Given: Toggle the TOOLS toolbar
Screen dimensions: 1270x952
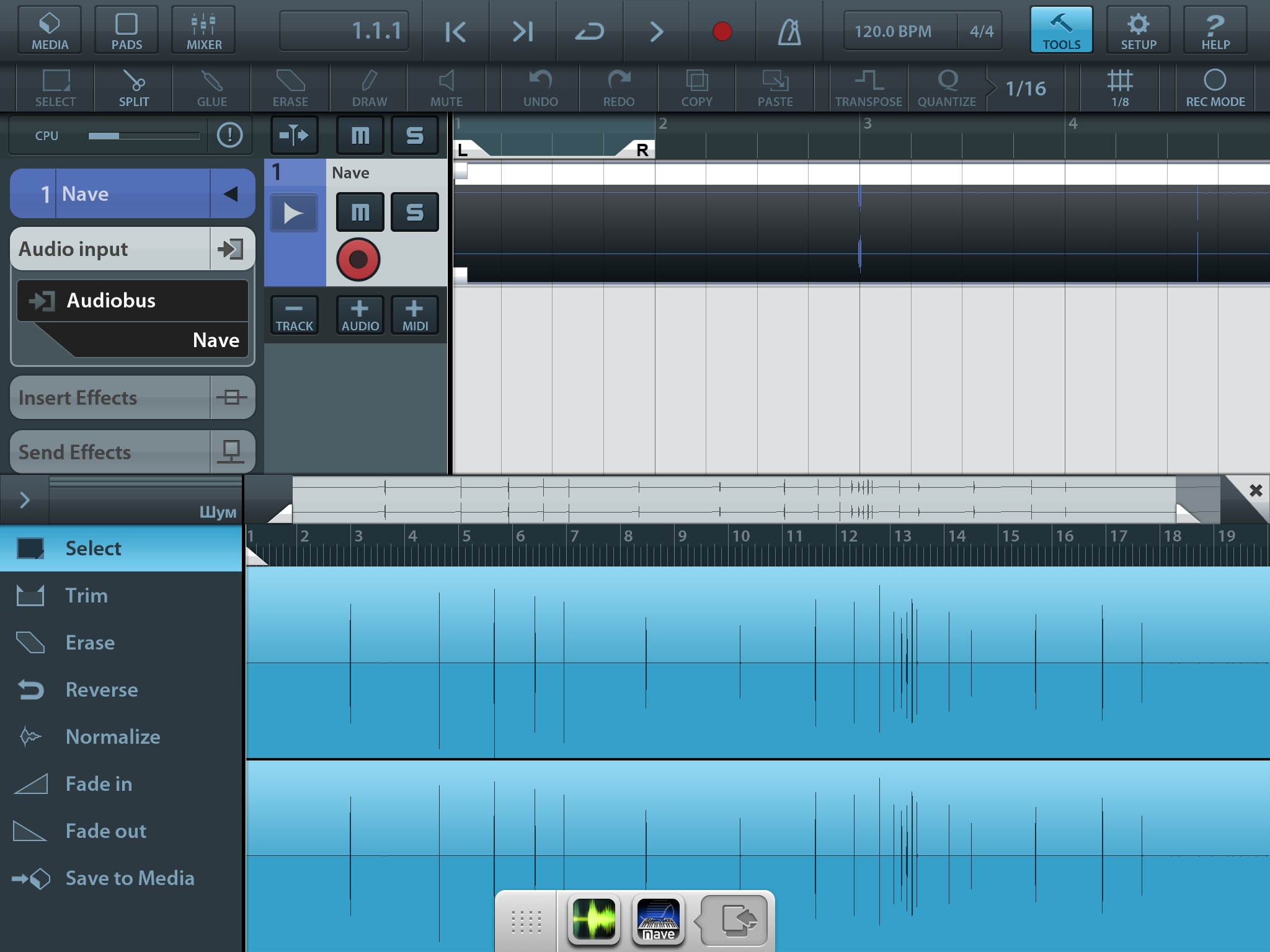Looking at the screenshot, I should pyautogui.click(x=1061, y=30).
